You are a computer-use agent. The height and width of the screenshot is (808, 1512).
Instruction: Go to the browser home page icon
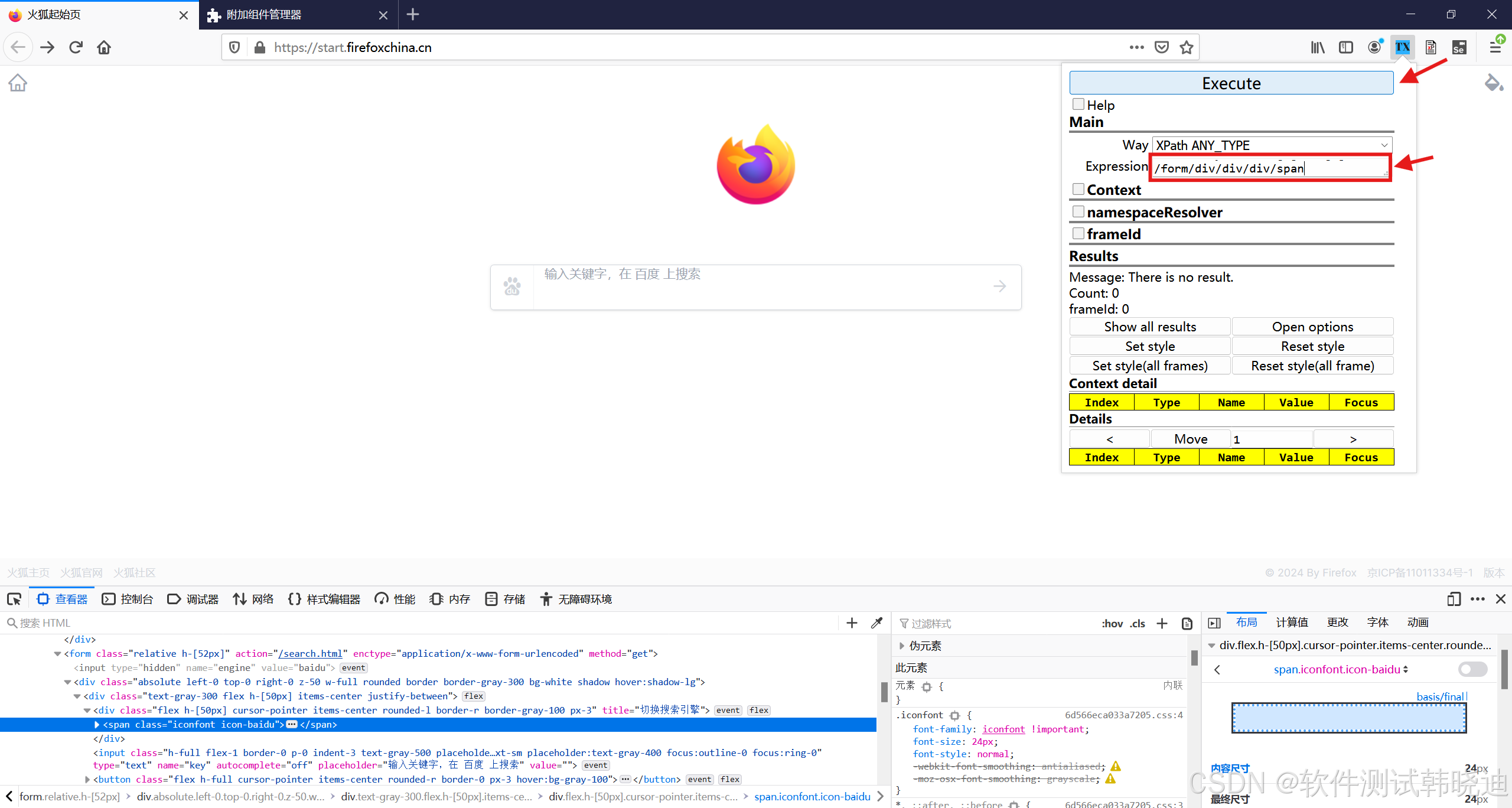(x=104, y=47)
